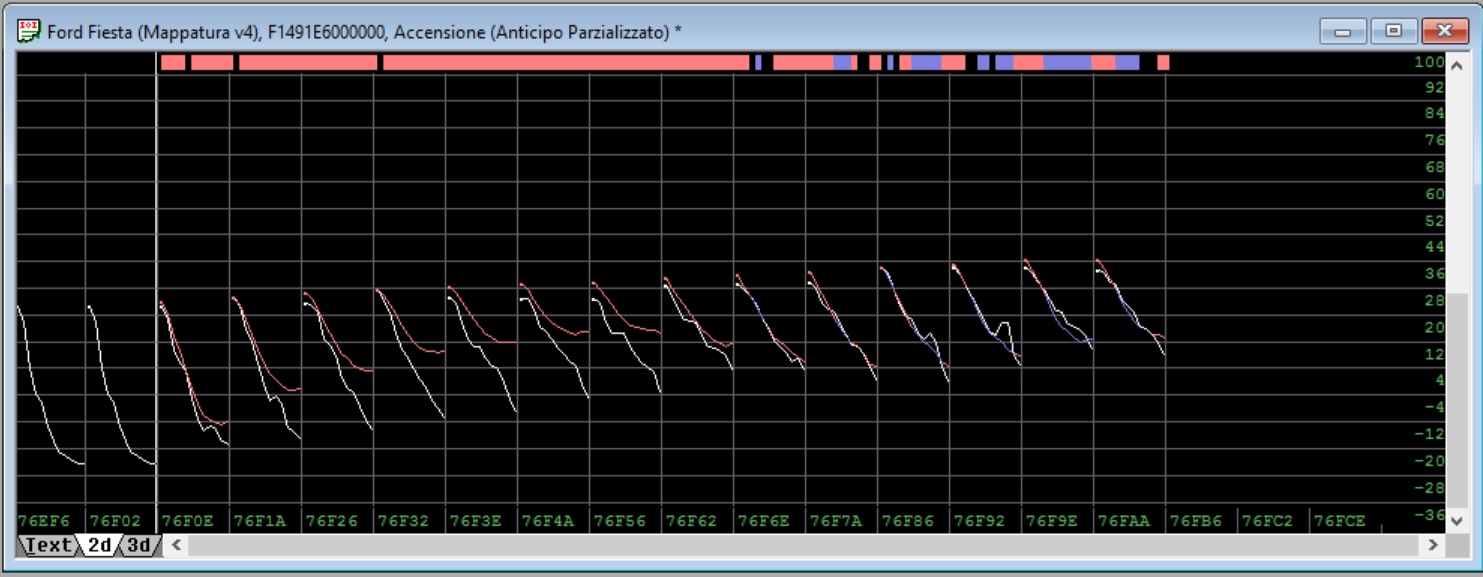This screenshot has width=1483, height=577.
Task: Switch to the 3d tab
Action: (139, 546)
